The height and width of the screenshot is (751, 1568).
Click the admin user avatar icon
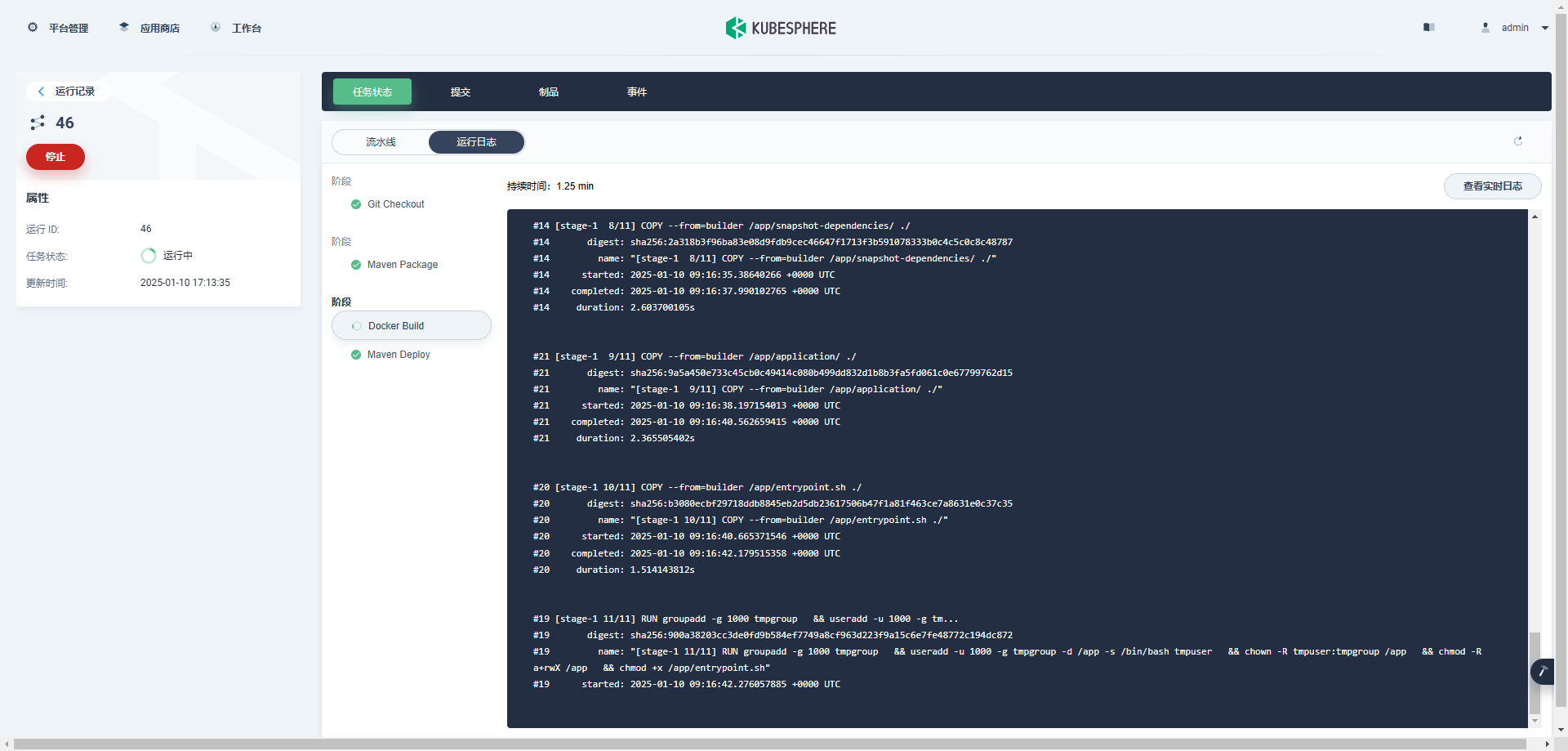pyautogui.click(x=1486, y=27)
